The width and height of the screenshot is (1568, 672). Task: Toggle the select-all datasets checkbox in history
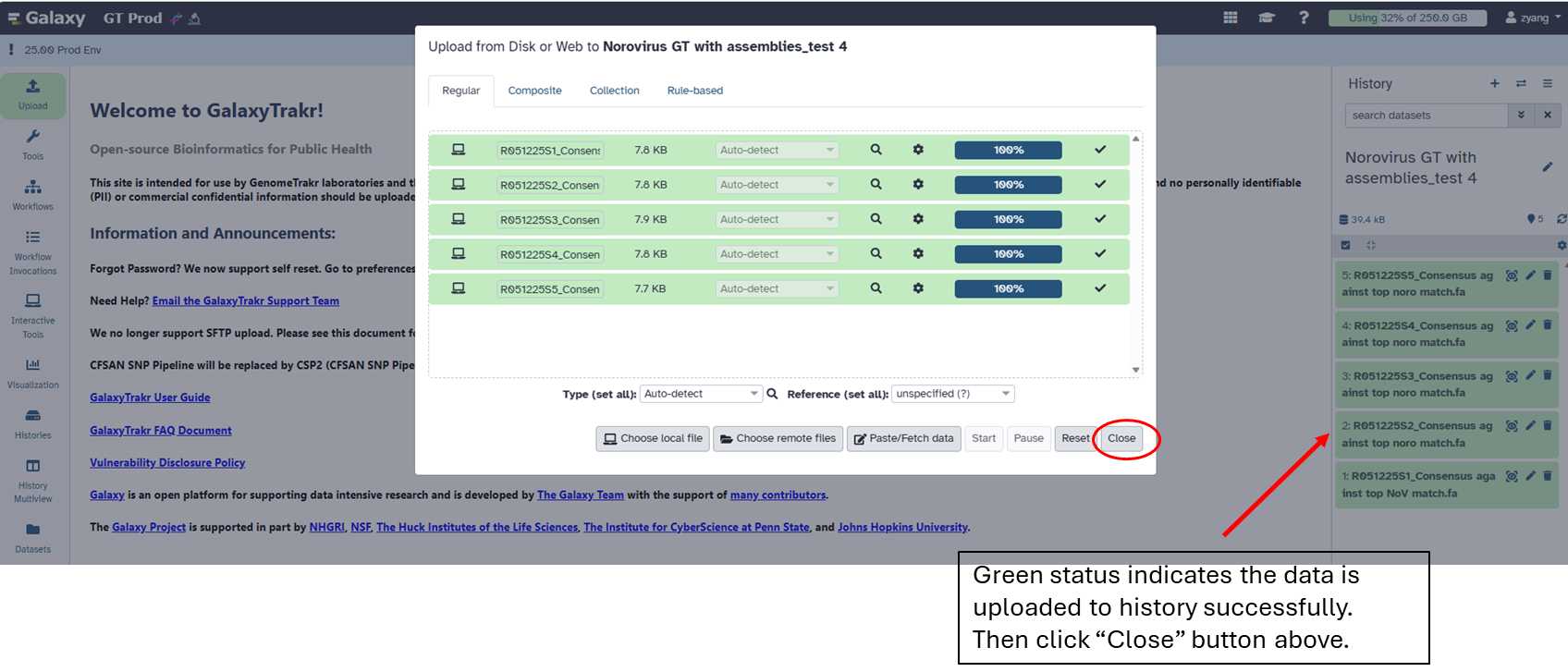point(1345,246)
